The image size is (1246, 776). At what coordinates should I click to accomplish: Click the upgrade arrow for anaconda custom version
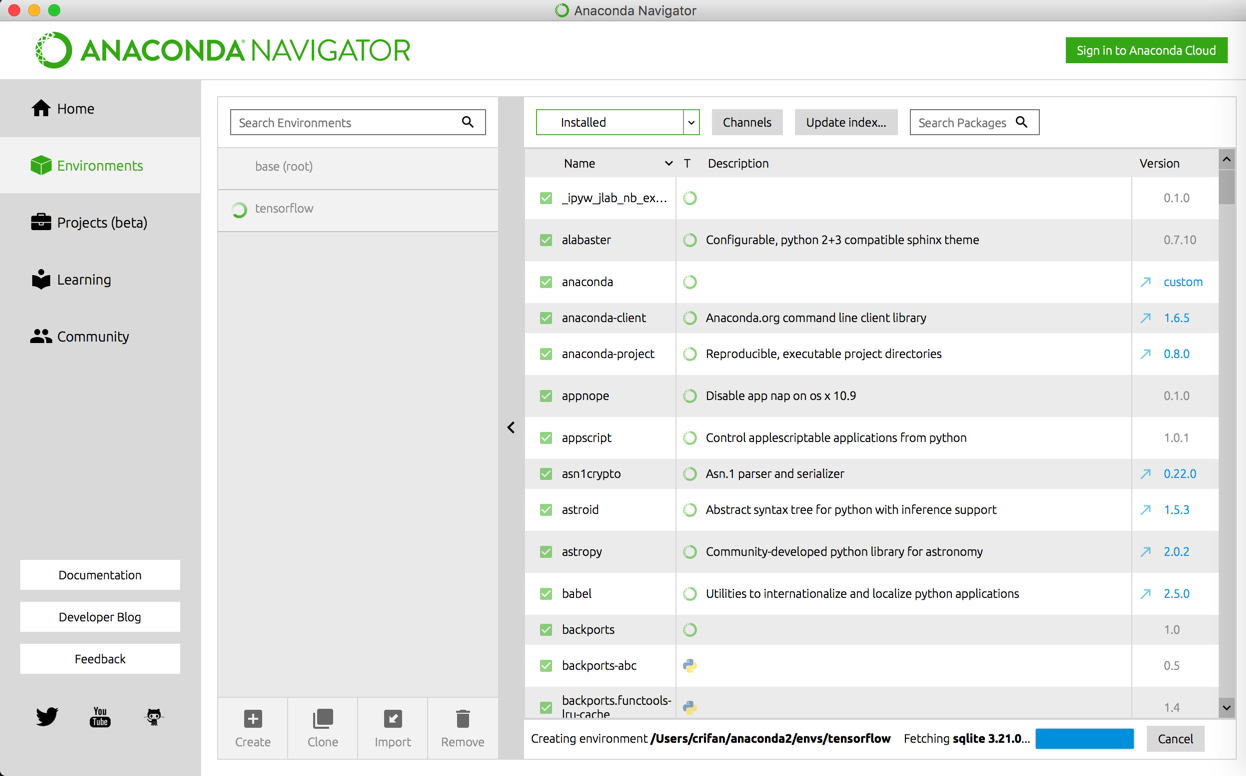(1146, 282)
